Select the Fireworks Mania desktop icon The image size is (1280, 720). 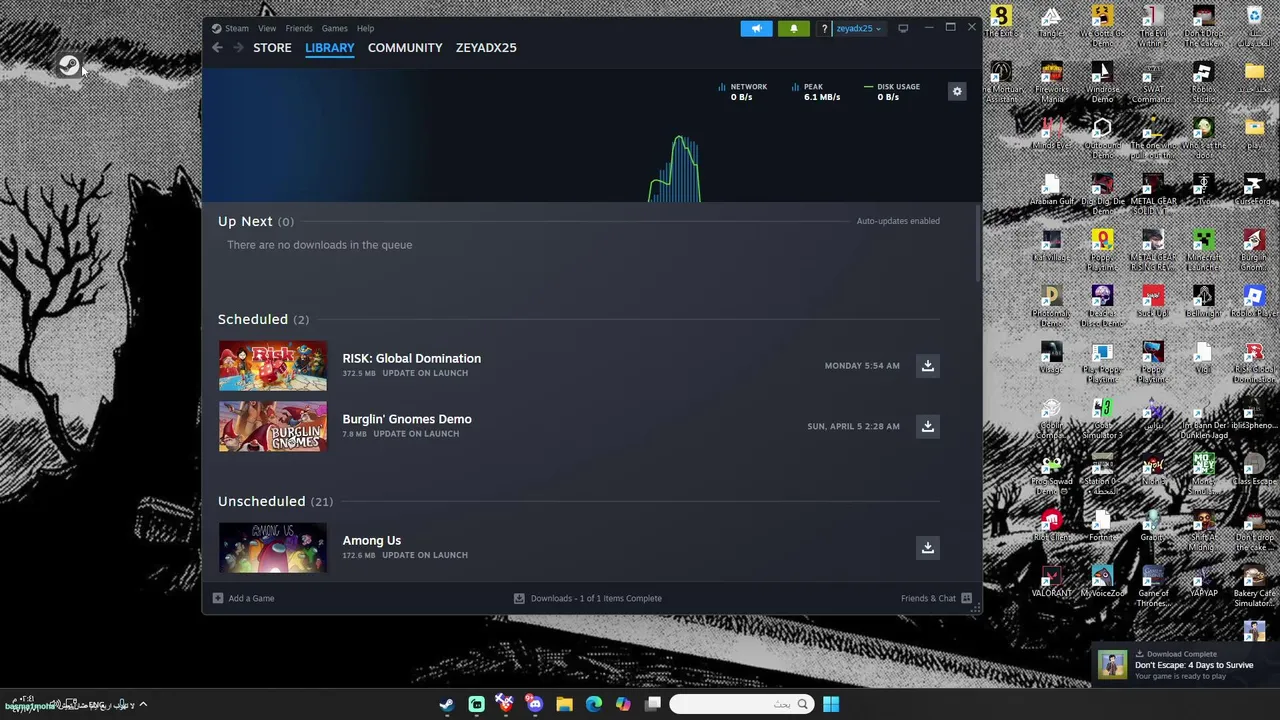pyautogui.click(x=1051, y=82)
